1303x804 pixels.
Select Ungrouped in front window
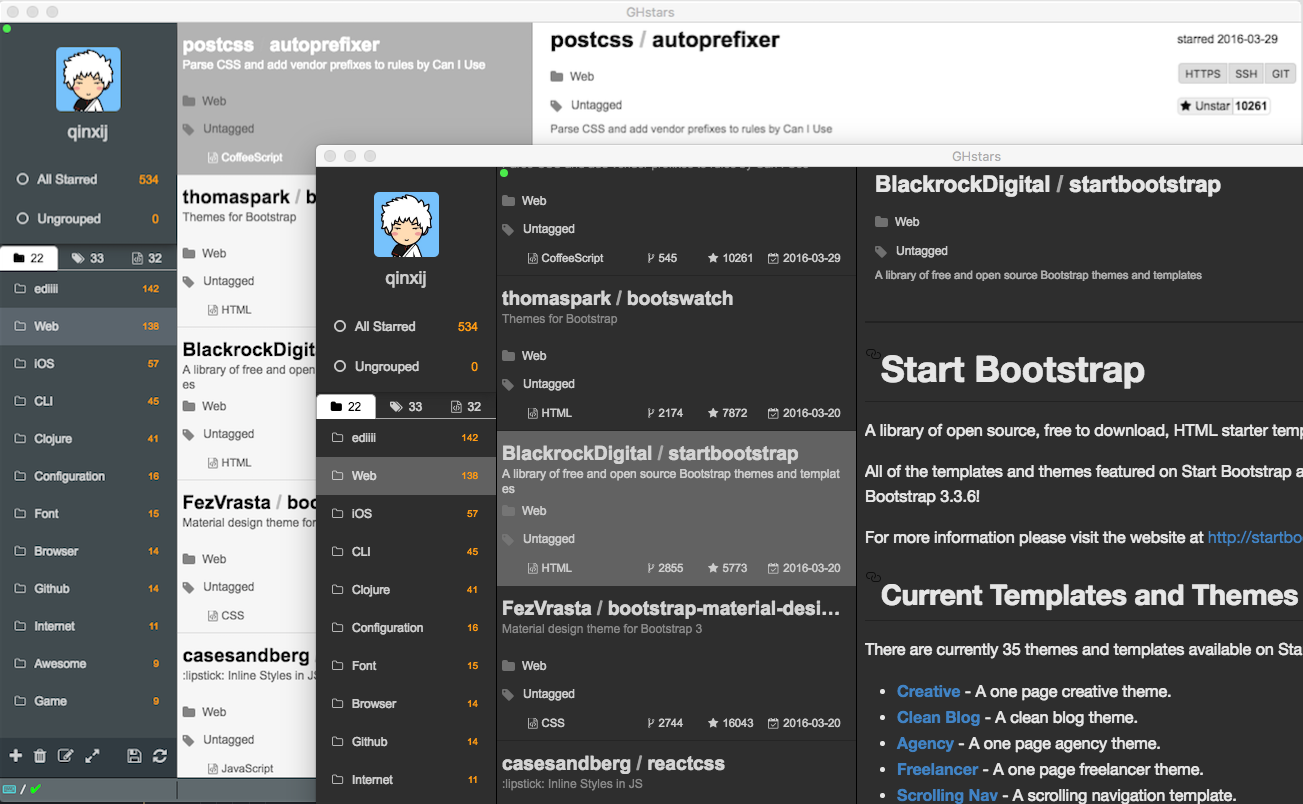406,366
